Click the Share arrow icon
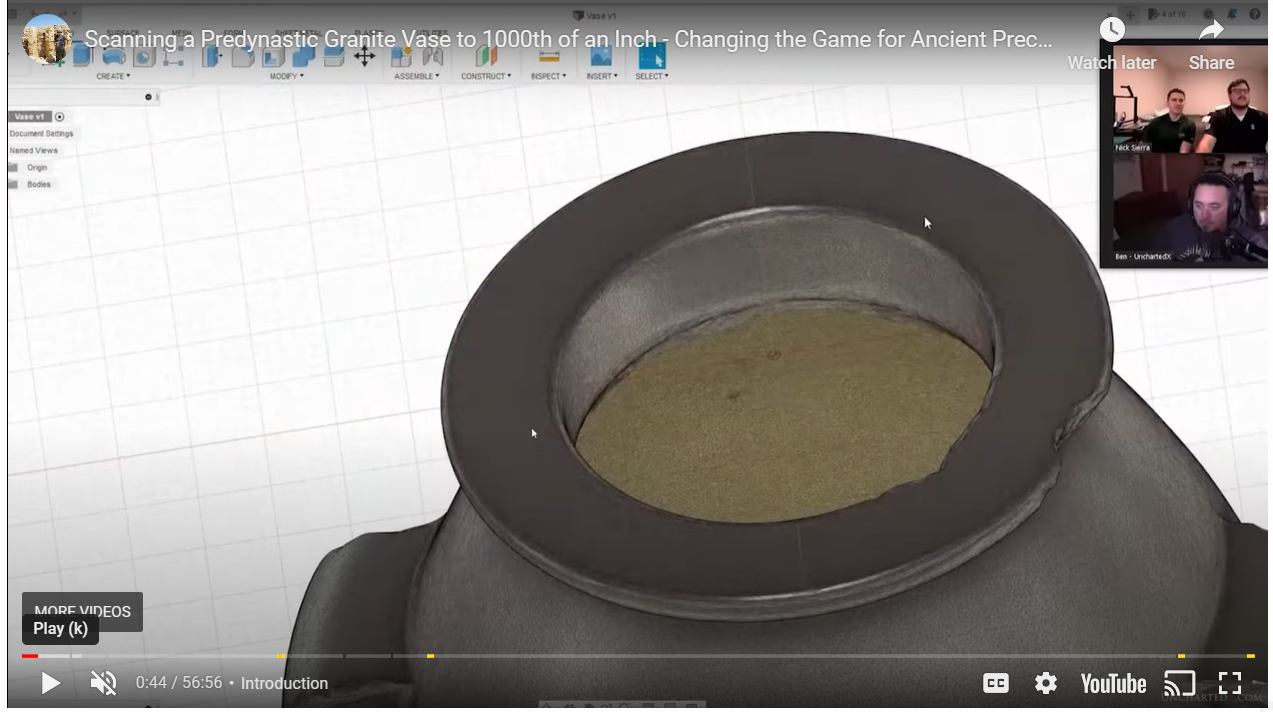Screen dimensions: 1273x712 [1211, 31]
